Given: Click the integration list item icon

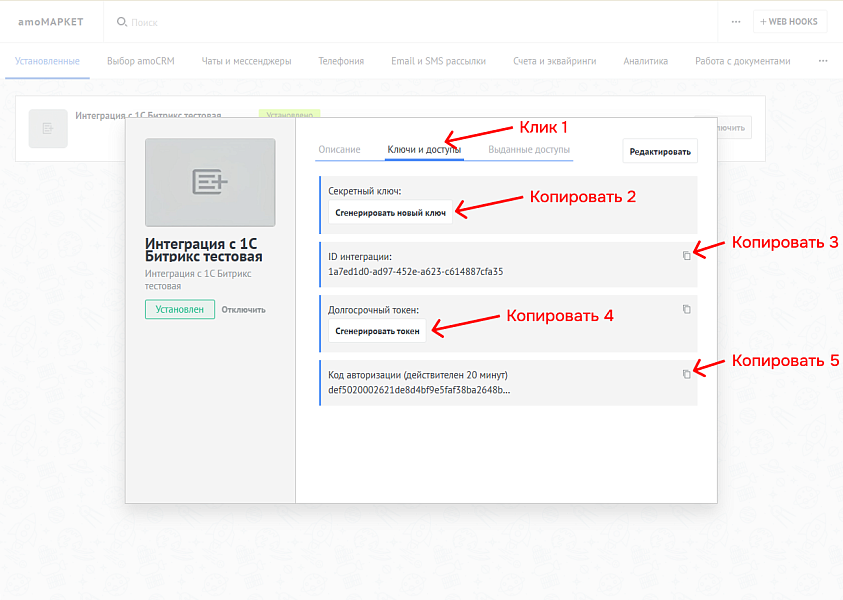Looking at the screenshot, I should coord(48,128).
